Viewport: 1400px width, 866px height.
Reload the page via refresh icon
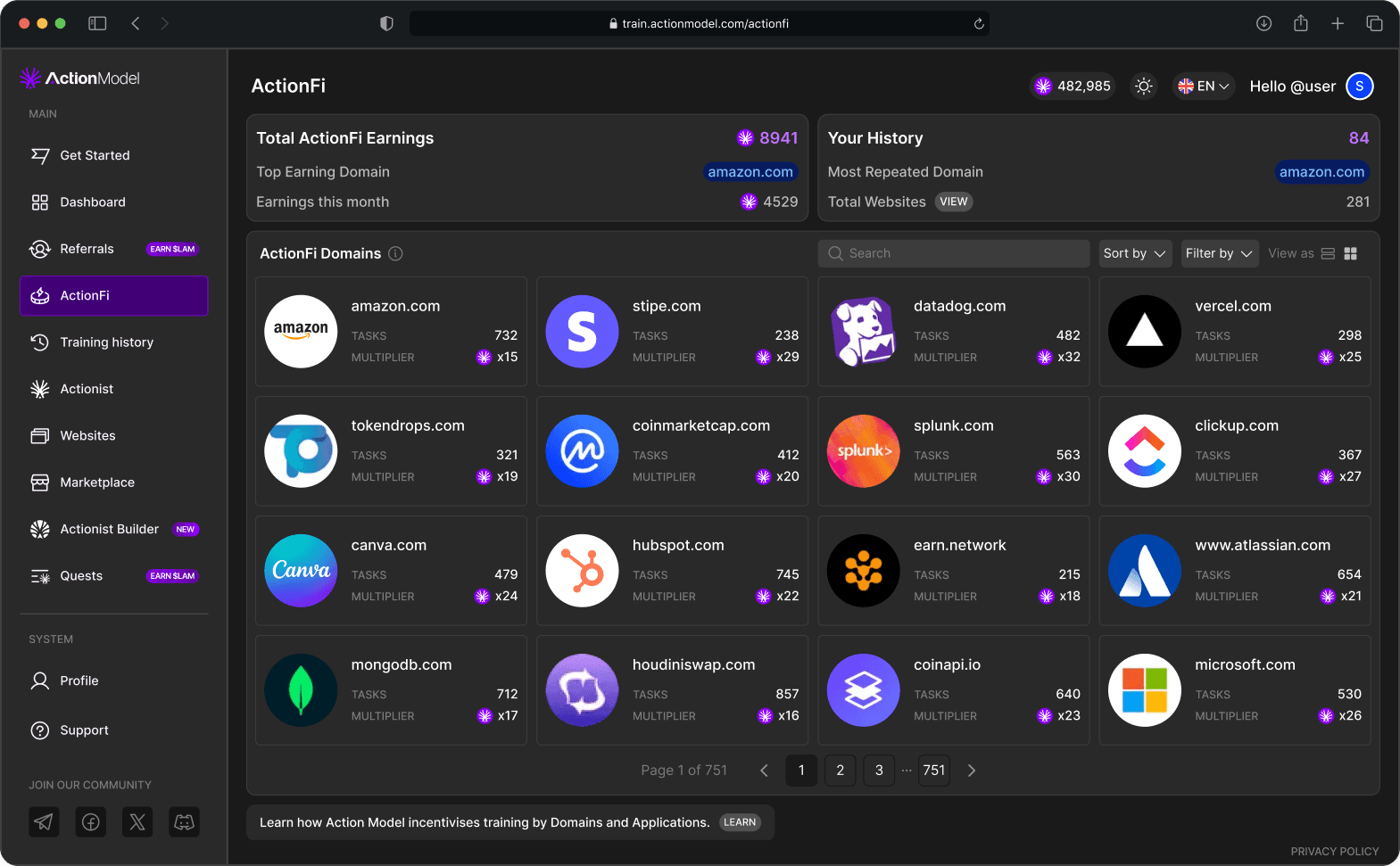coord(979,24)
